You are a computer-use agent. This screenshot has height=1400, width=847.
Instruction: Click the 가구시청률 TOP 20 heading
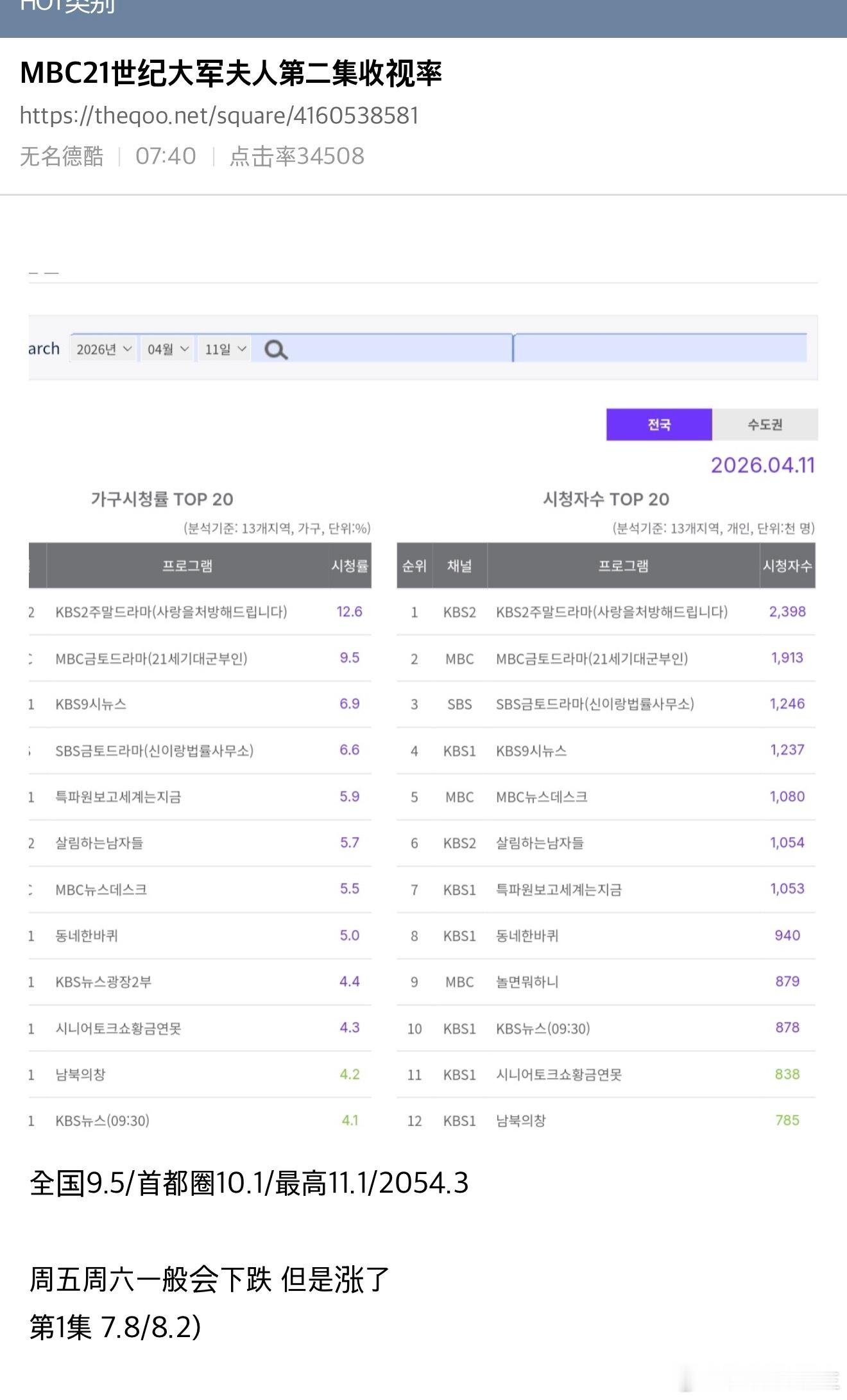(x=162, y=499)
